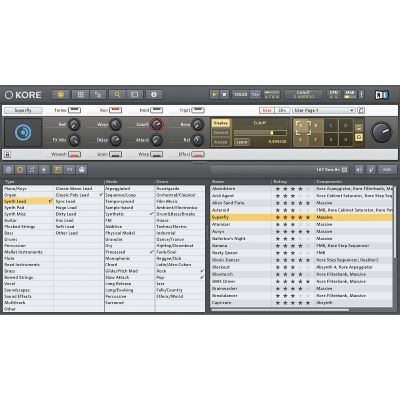Select the Acid Agent result row
Screen dimensions: 400x400
[302, 196]
